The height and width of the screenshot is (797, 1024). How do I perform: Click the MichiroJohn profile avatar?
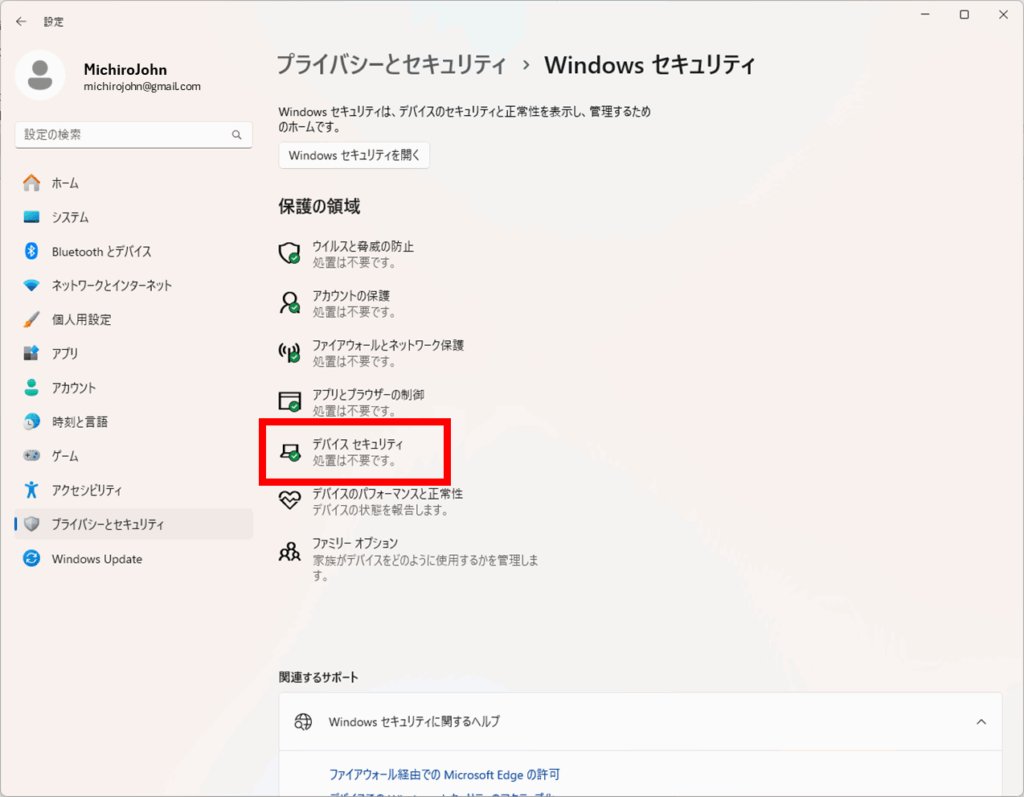click(40, 75)
